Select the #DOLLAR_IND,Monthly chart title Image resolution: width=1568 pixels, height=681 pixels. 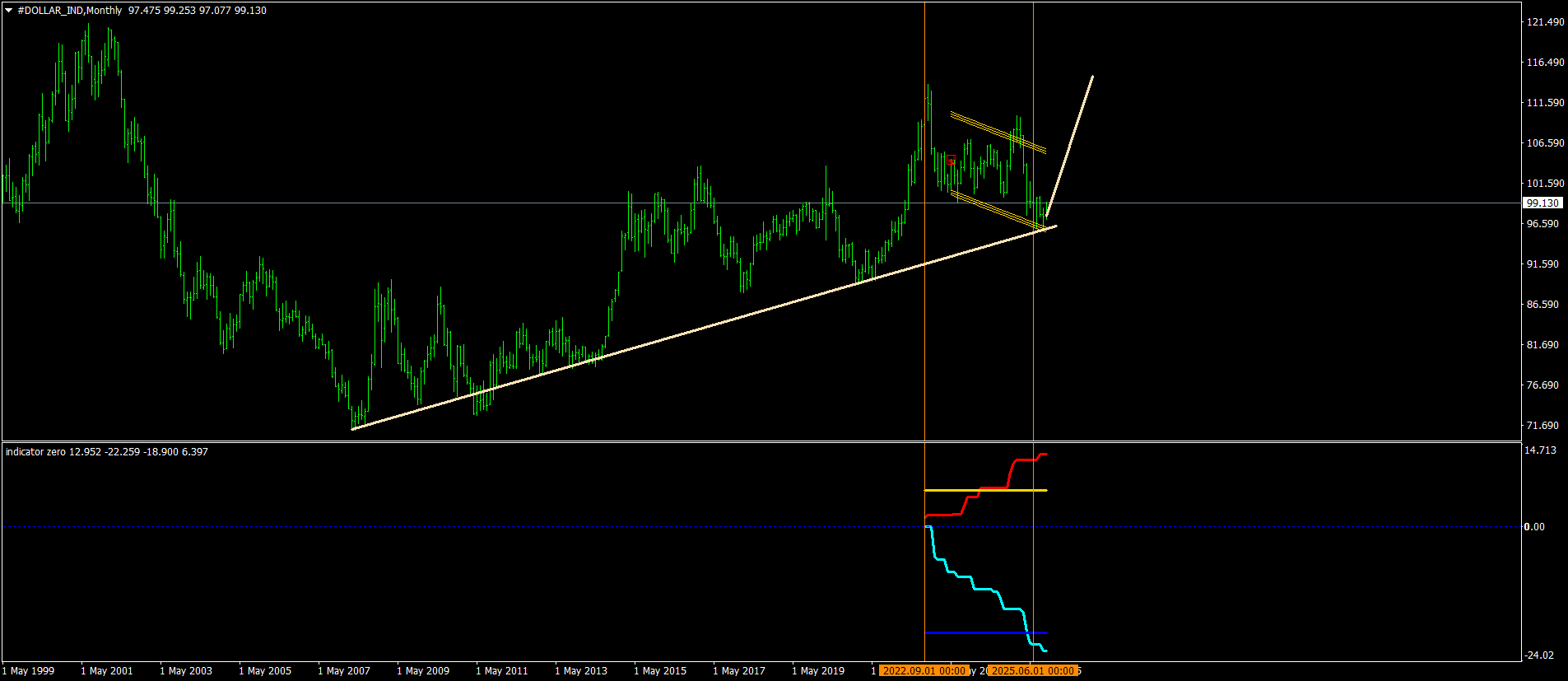(x=69, y=11)
